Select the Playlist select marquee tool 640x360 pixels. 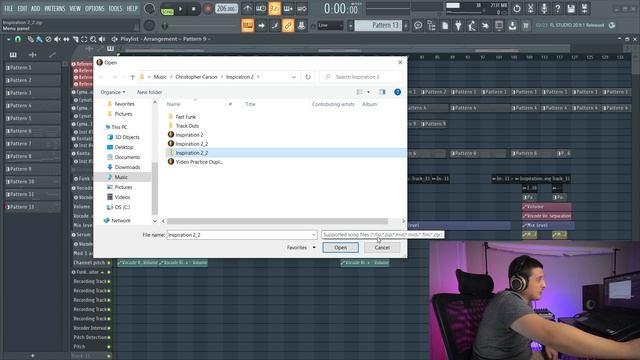84,39
